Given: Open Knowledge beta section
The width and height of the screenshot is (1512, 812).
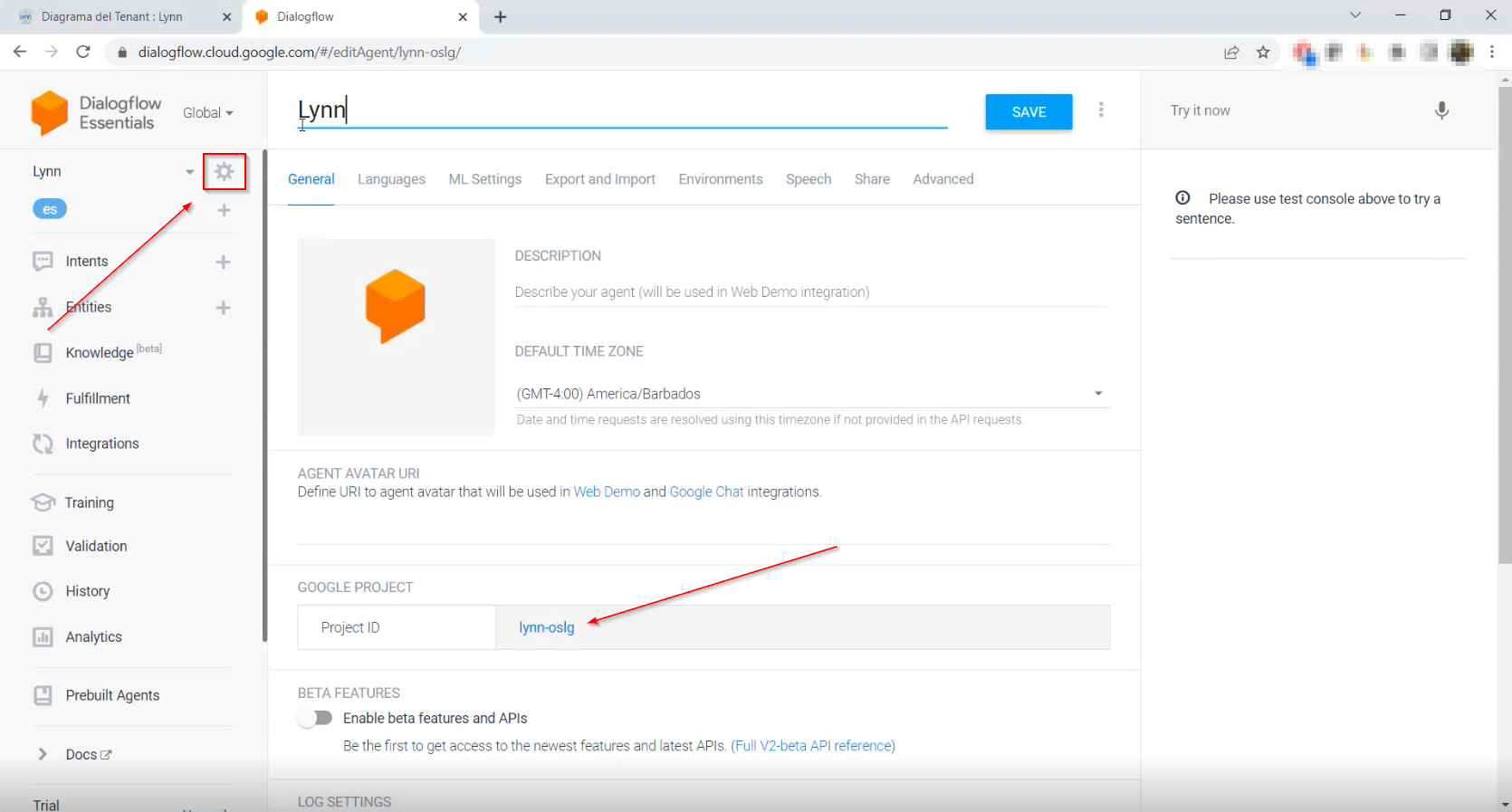Looking at the screenshot, I should pyautogui.click(x=113, y=352).
